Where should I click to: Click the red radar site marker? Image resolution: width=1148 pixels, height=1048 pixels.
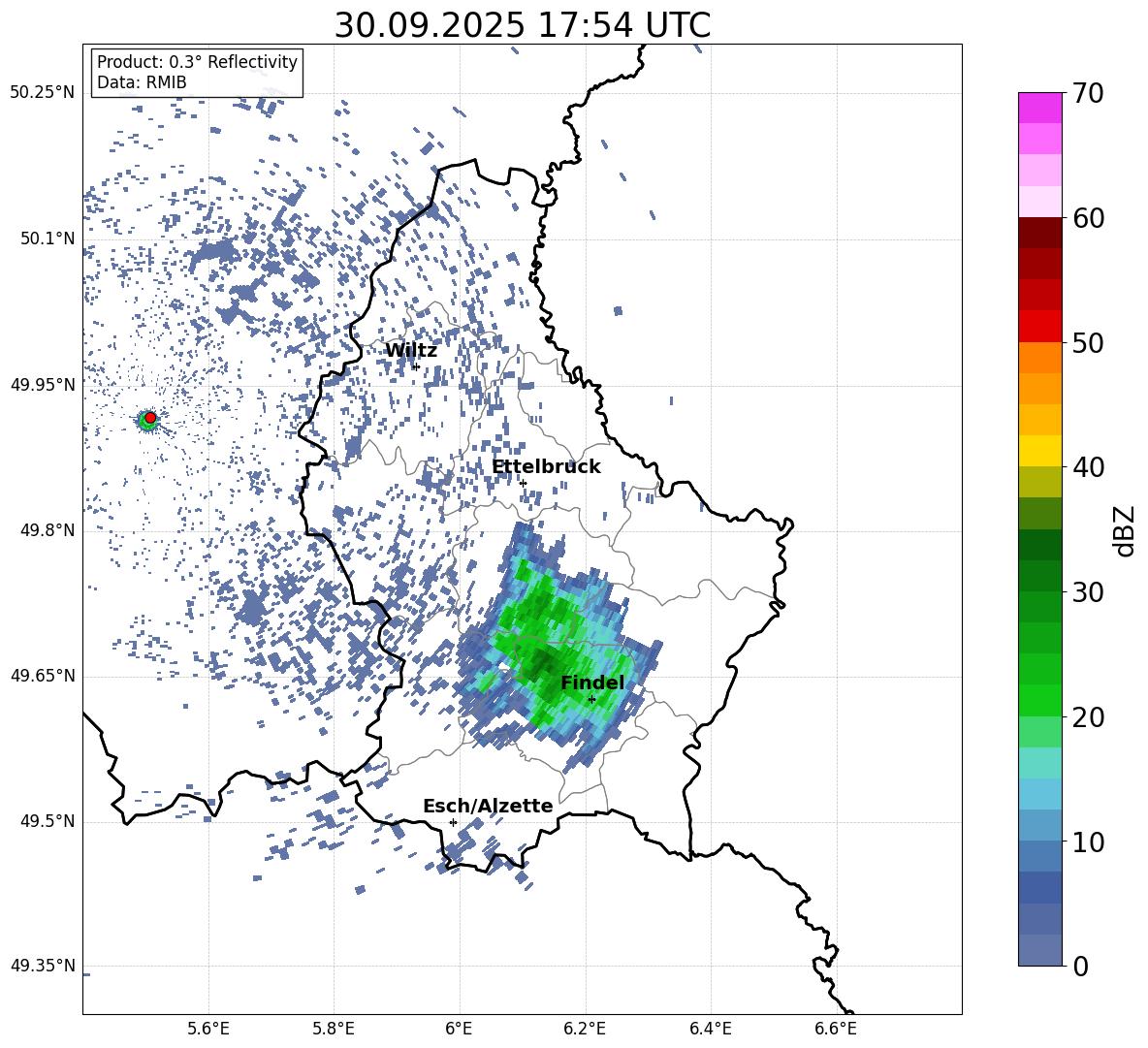[150, 417]
